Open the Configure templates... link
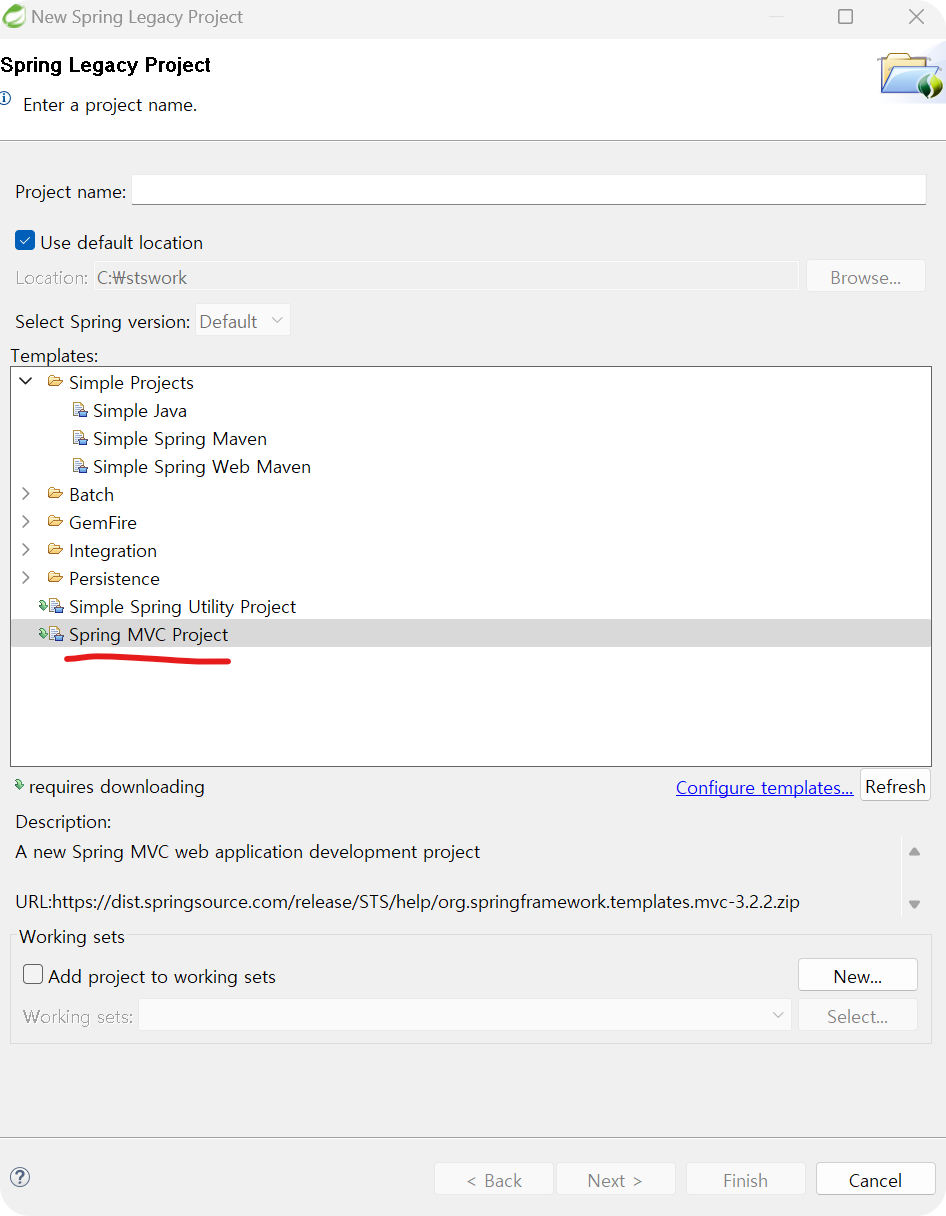 point(764,787)
